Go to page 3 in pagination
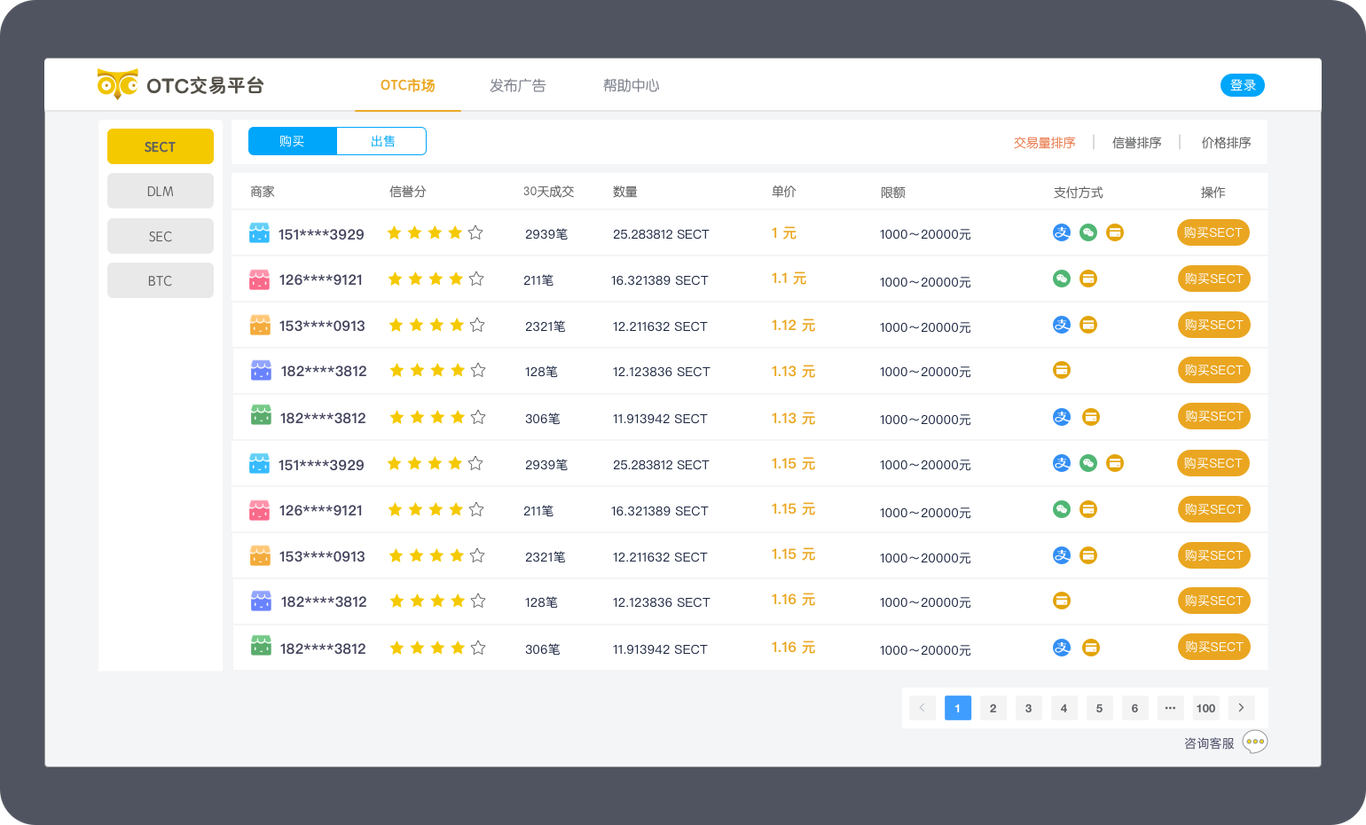 [1028, 708]
